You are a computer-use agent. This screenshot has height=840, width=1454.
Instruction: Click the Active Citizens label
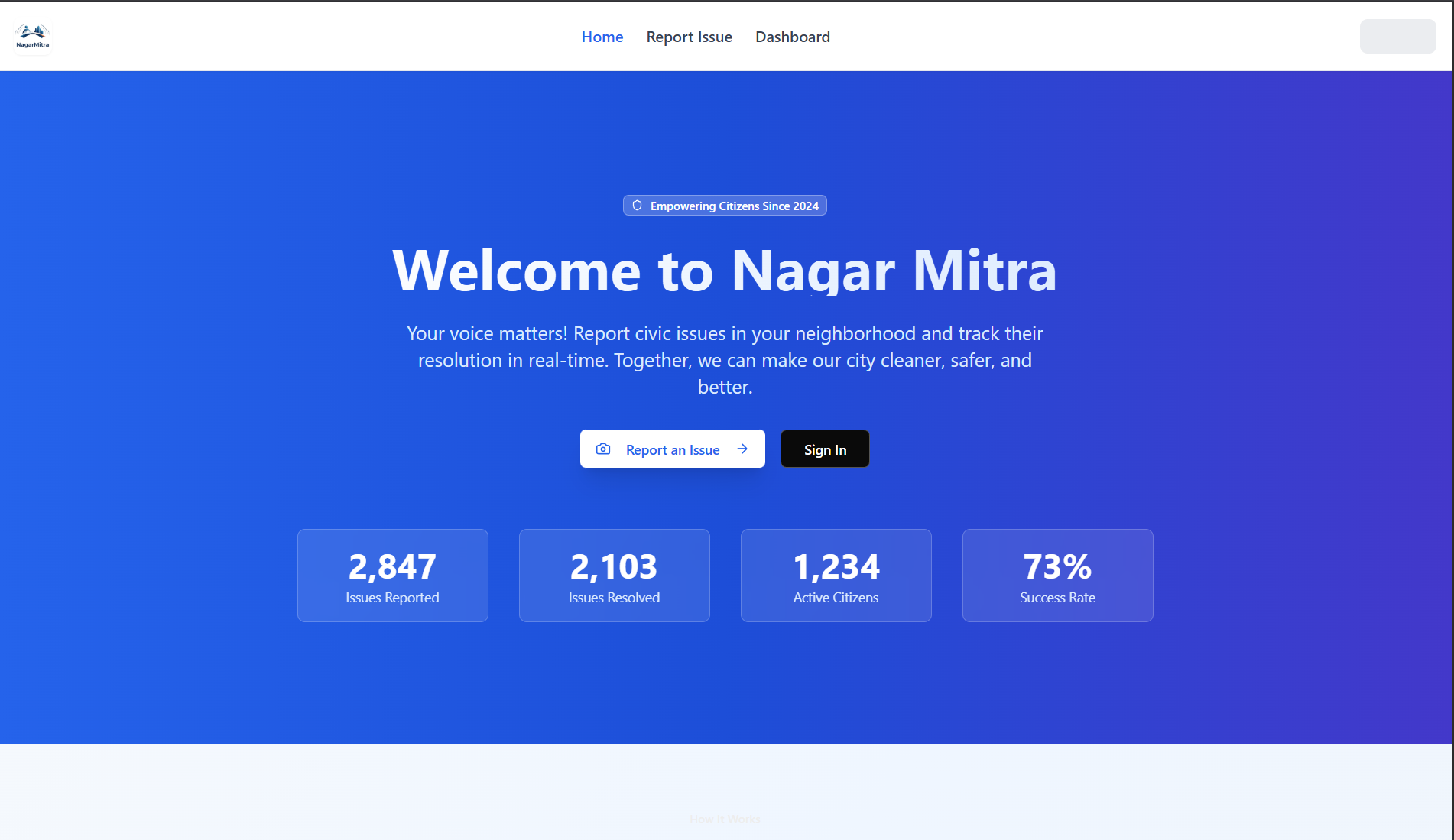(x=836, y=598)
